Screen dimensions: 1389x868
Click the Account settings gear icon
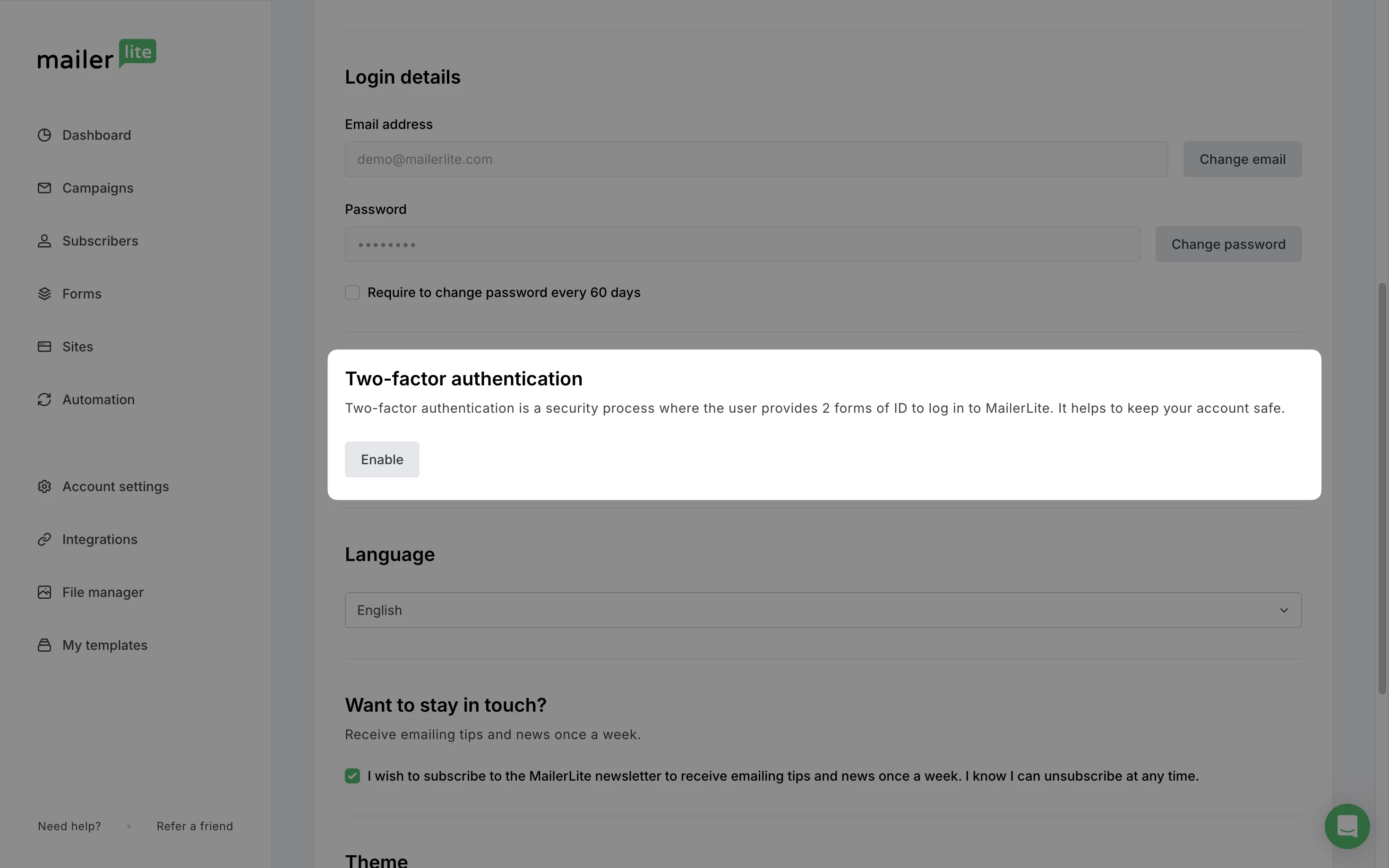pyautogui.click(x=44, y=487)
